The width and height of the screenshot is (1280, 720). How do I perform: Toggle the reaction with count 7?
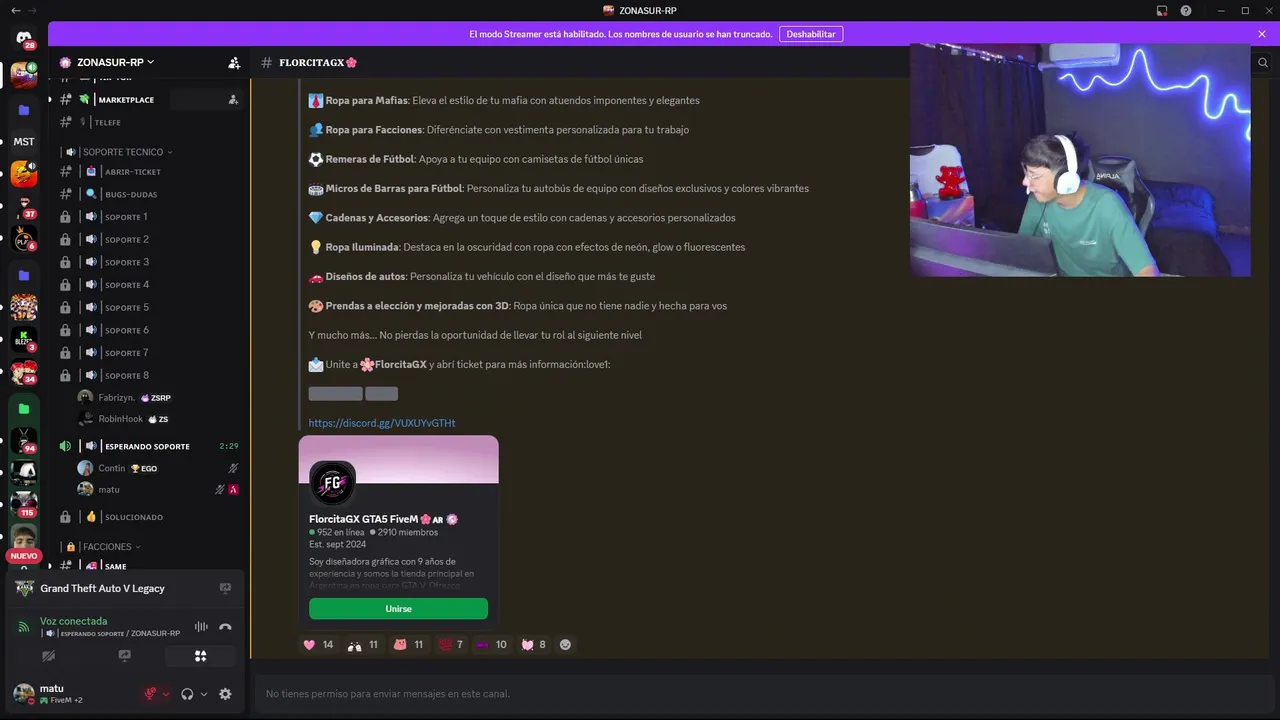click(450, 645)
